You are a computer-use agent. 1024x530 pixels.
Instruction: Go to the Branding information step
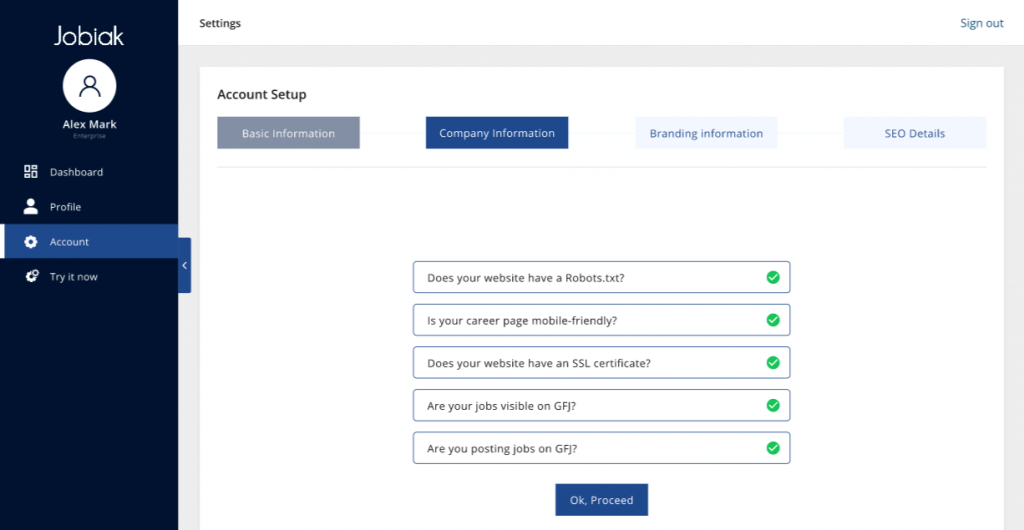(706, 133)
